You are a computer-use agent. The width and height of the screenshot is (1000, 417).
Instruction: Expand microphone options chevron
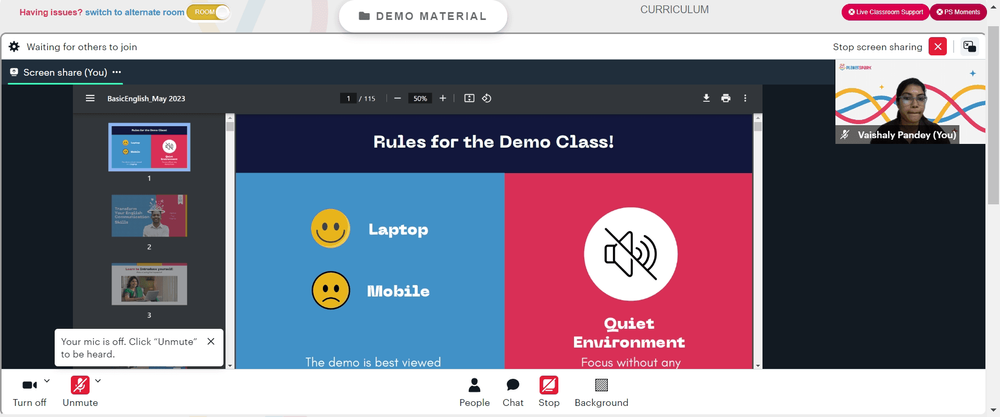pyautogui.click(x=98, y=381)
